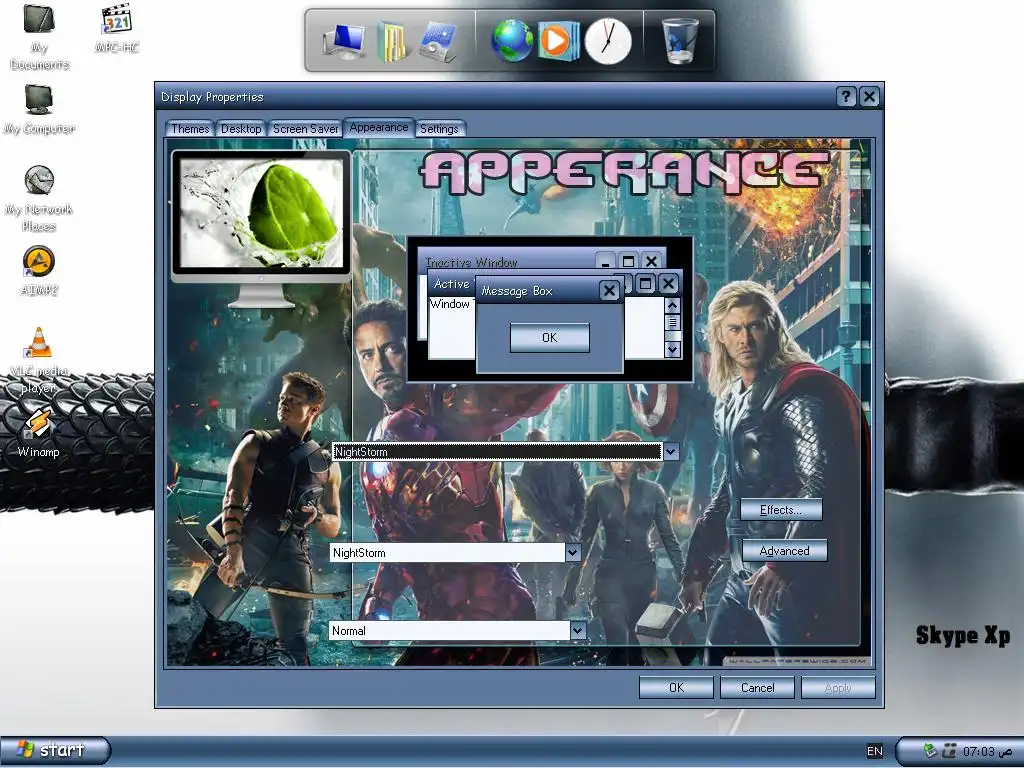Open the Start menu
This screenshot has width=1024, height=768.
(x=54, y=750)
